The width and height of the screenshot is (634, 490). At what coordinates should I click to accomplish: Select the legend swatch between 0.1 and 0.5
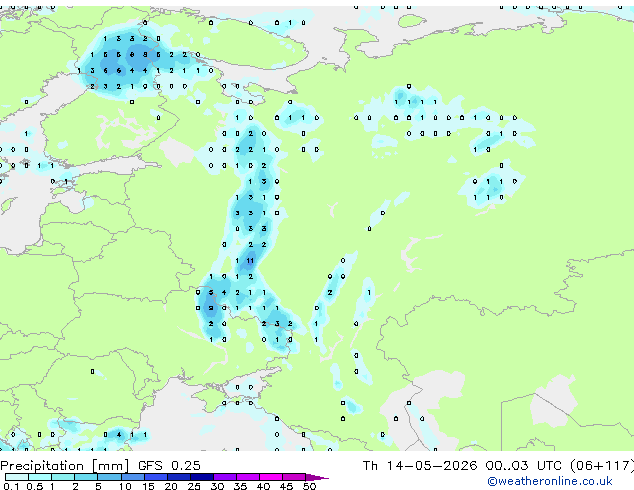17,477
